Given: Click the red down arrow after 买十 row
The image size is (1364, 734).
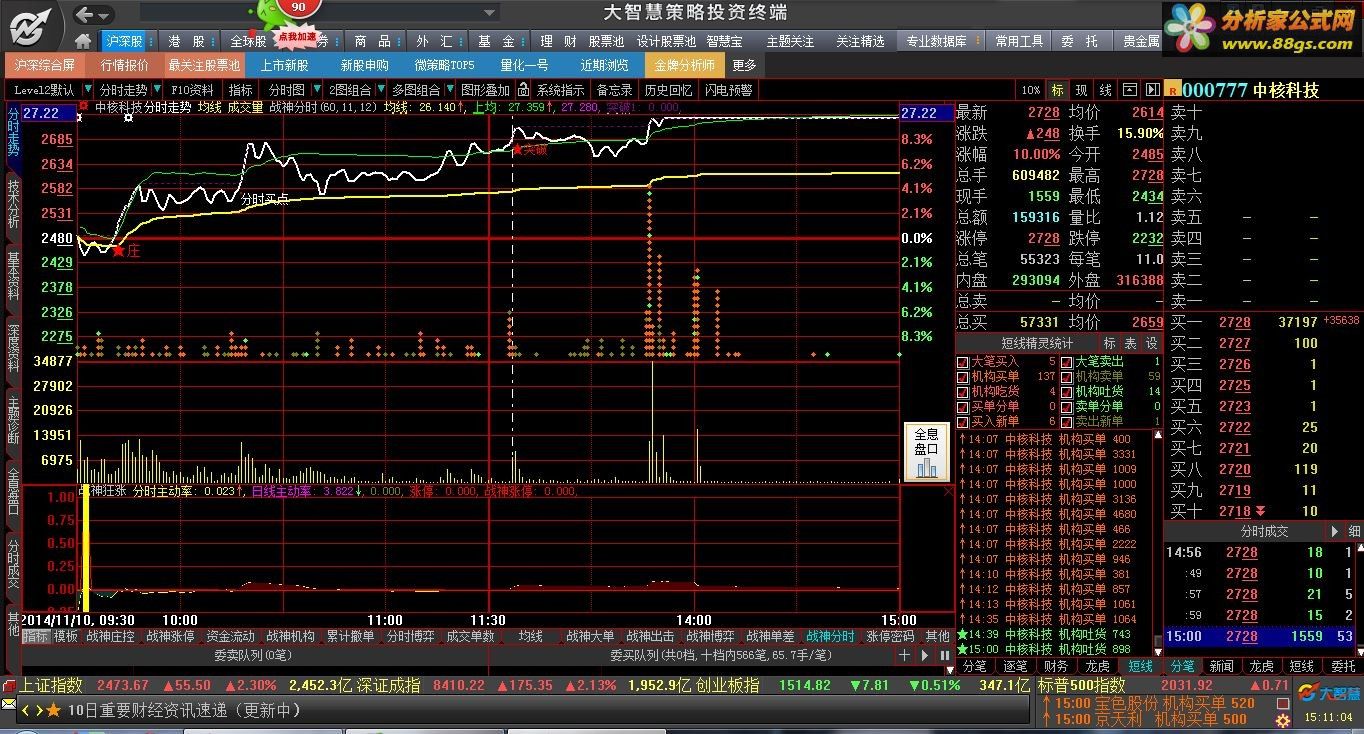Looking at the screenshot, I should pyautogui.click(x=1259, y=511).
